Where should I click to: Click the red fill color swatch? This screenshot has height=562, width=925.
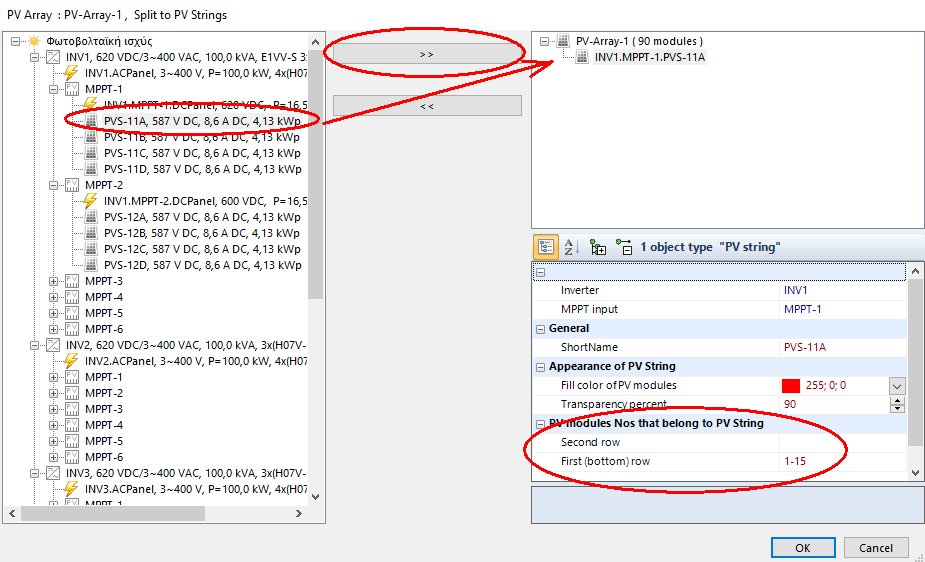click(x=790, y=386)
